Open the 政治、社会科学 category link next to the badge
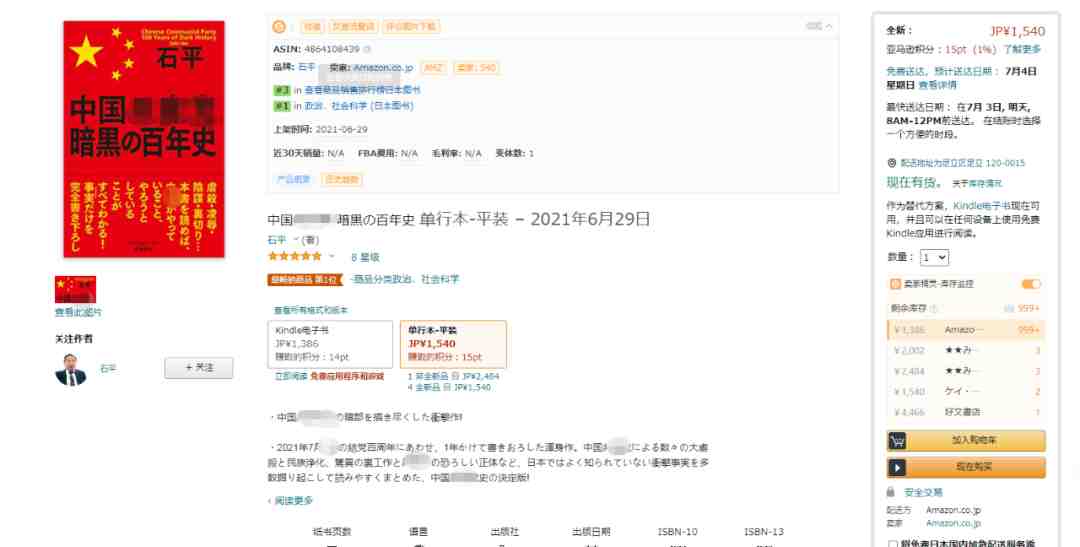 click(x=404, y=279)
